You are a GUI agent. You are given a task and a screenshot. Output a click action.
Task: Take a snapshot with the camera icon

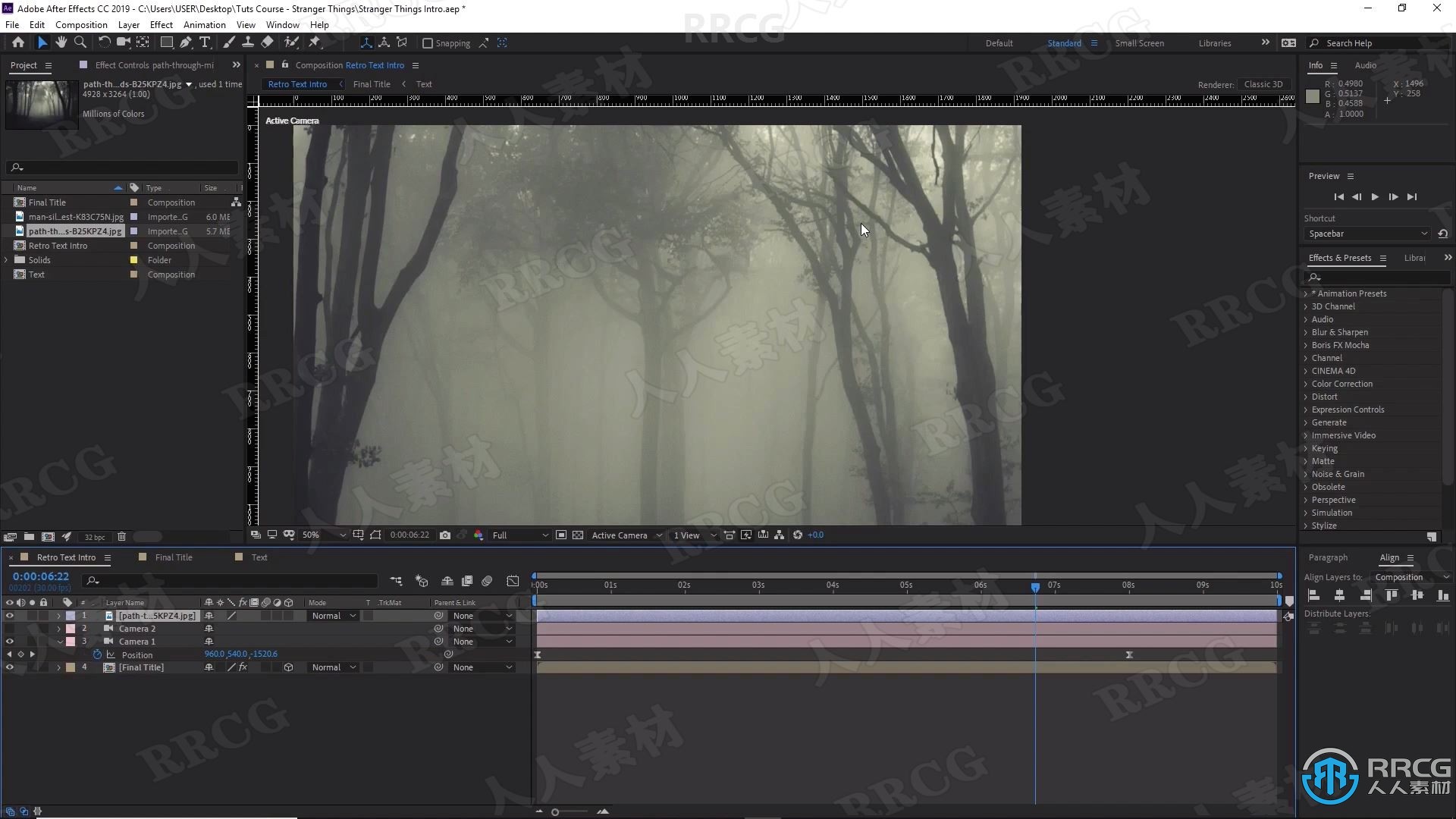pyautogui.click(x=445, y=535)
